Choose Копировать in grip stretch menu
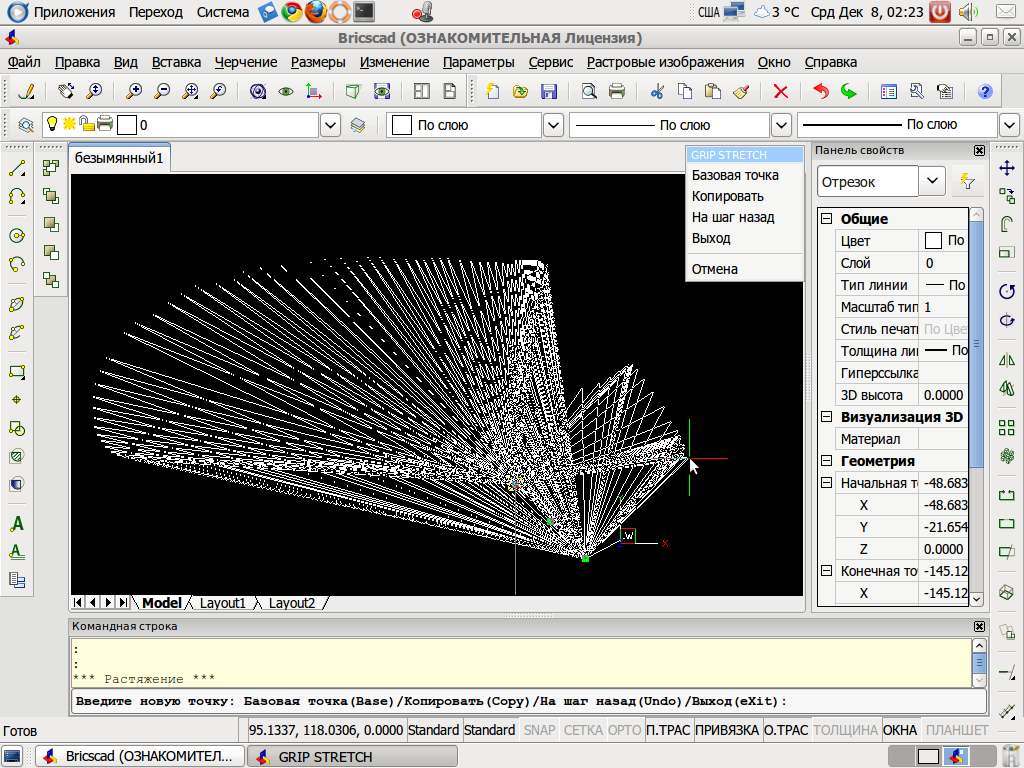 click(727, 196)
